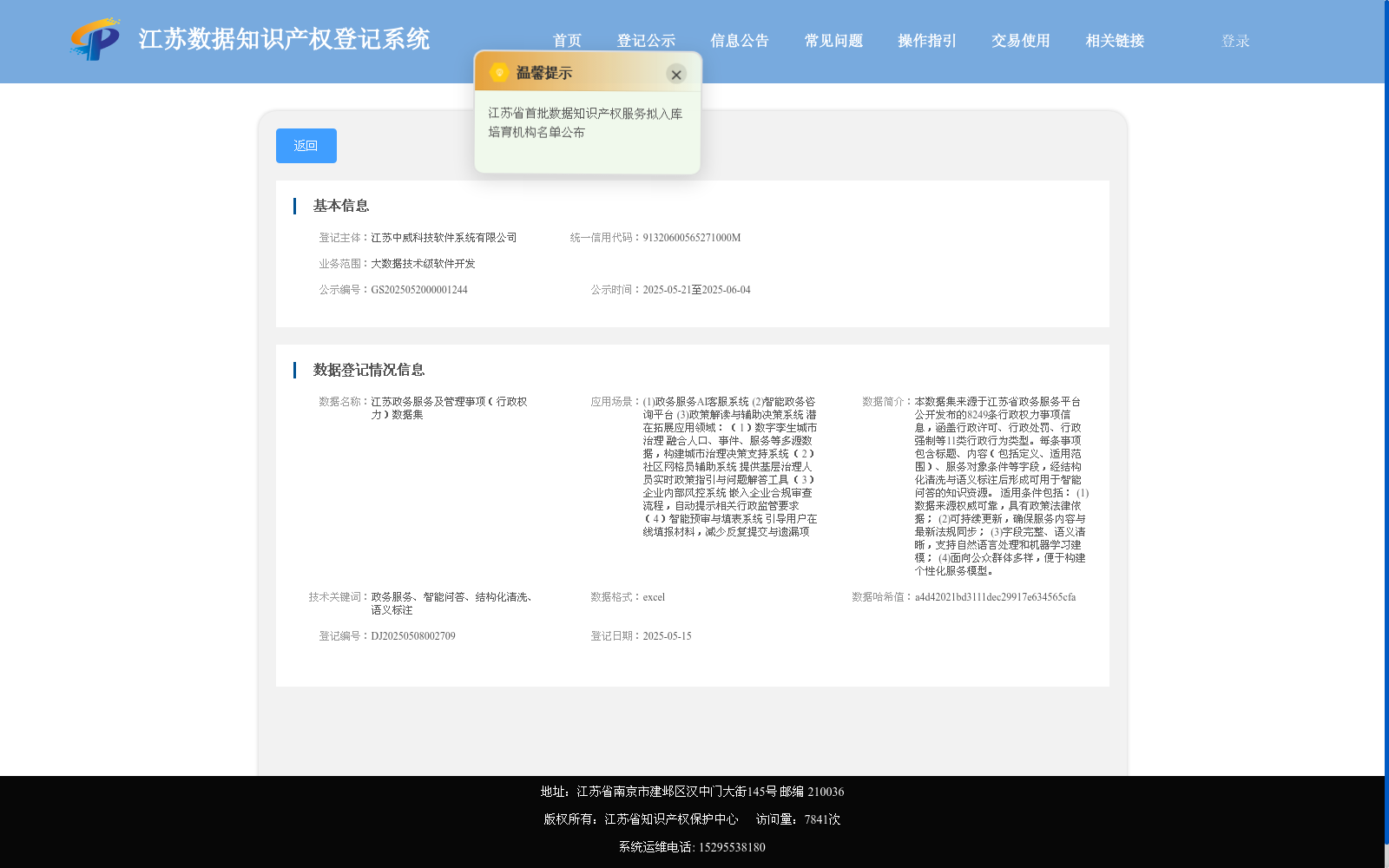Click the 登录 link
The height and width of the screenshot is (868, 1389).
point(1235,41)
